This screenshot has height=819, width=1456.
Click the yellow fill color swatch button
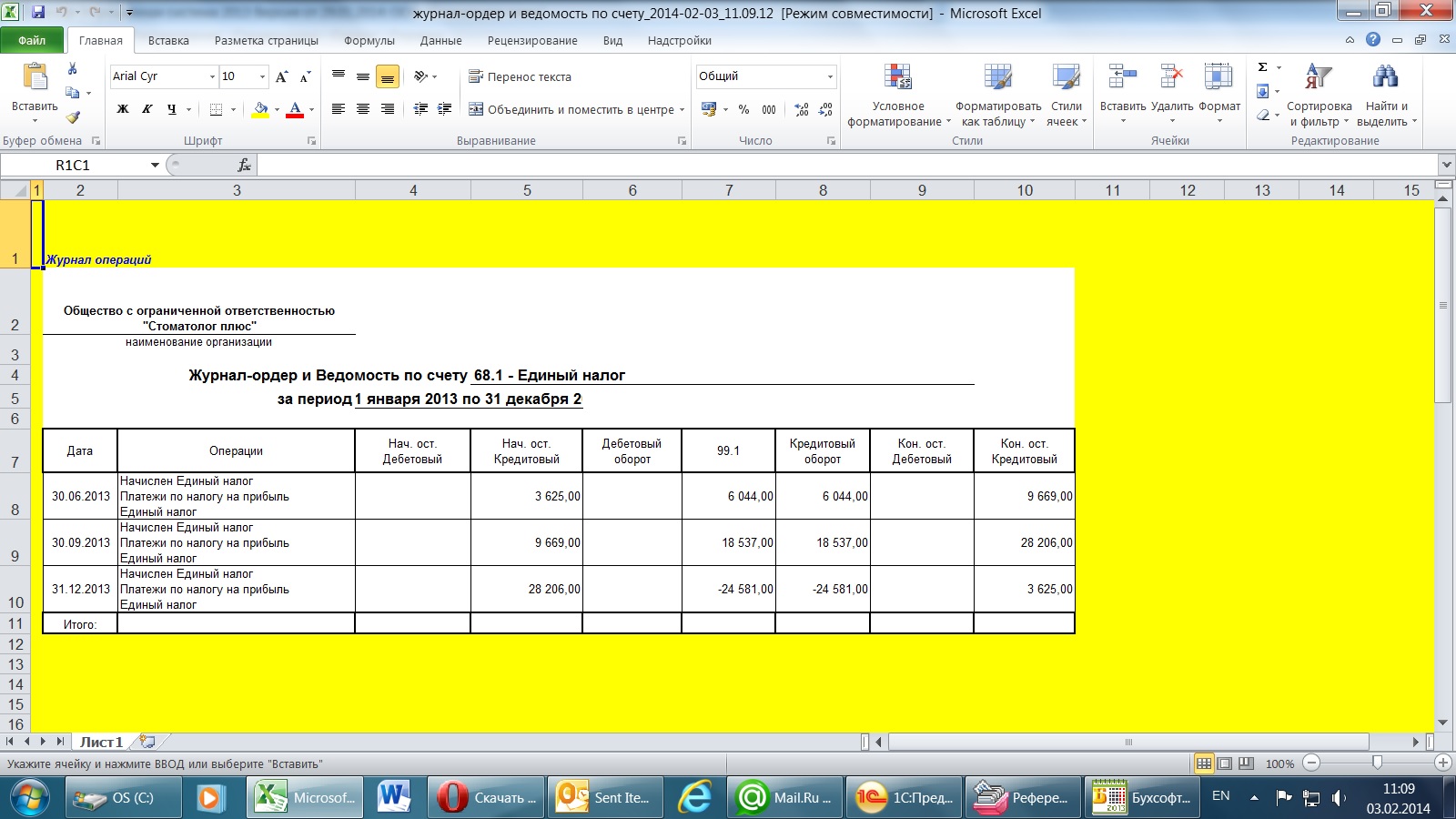[260, 109]
